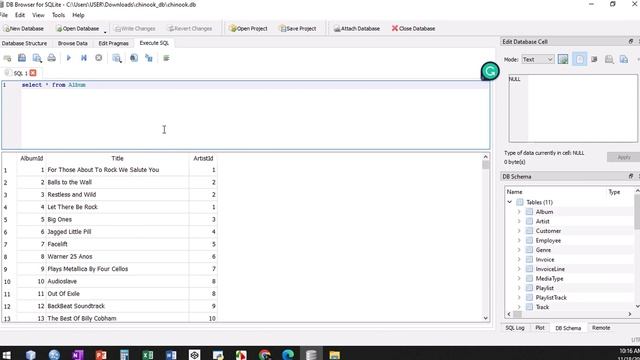640x360 pixels.
Task: Select Playlist in schema tree
Action: point(544,288)
